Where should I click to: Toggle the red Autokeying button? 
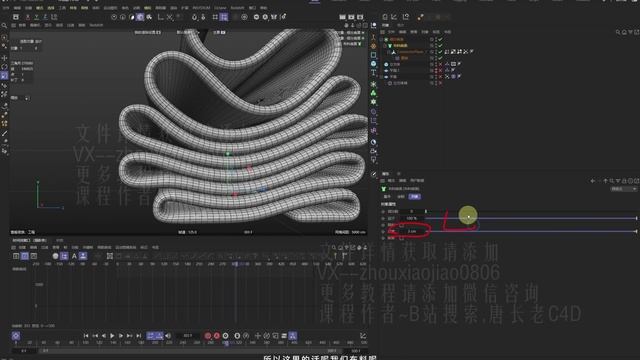(217, 336)
